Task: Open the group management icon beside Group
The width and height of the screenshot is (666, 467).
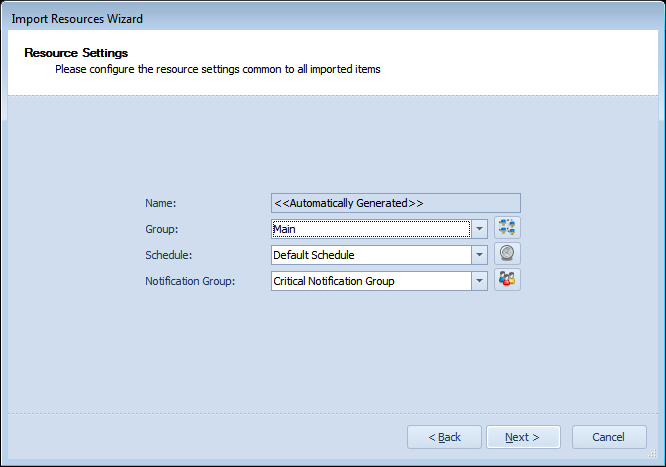Action: pos(507,228)
